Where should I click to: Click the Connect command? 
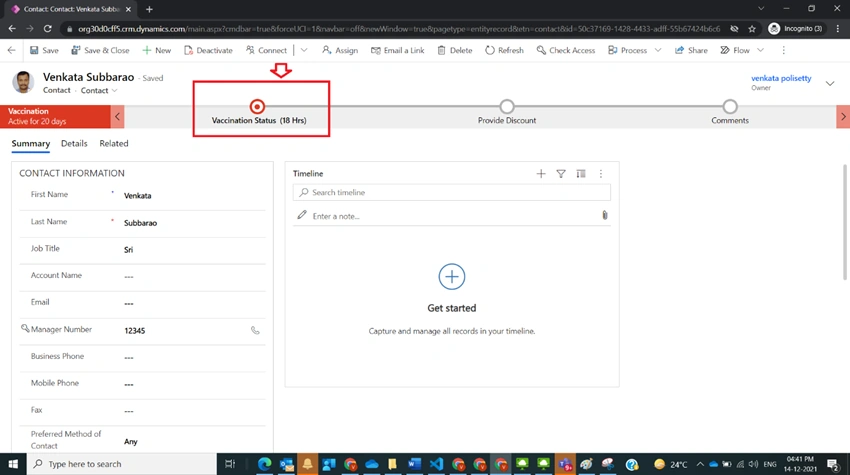[266, 50]
